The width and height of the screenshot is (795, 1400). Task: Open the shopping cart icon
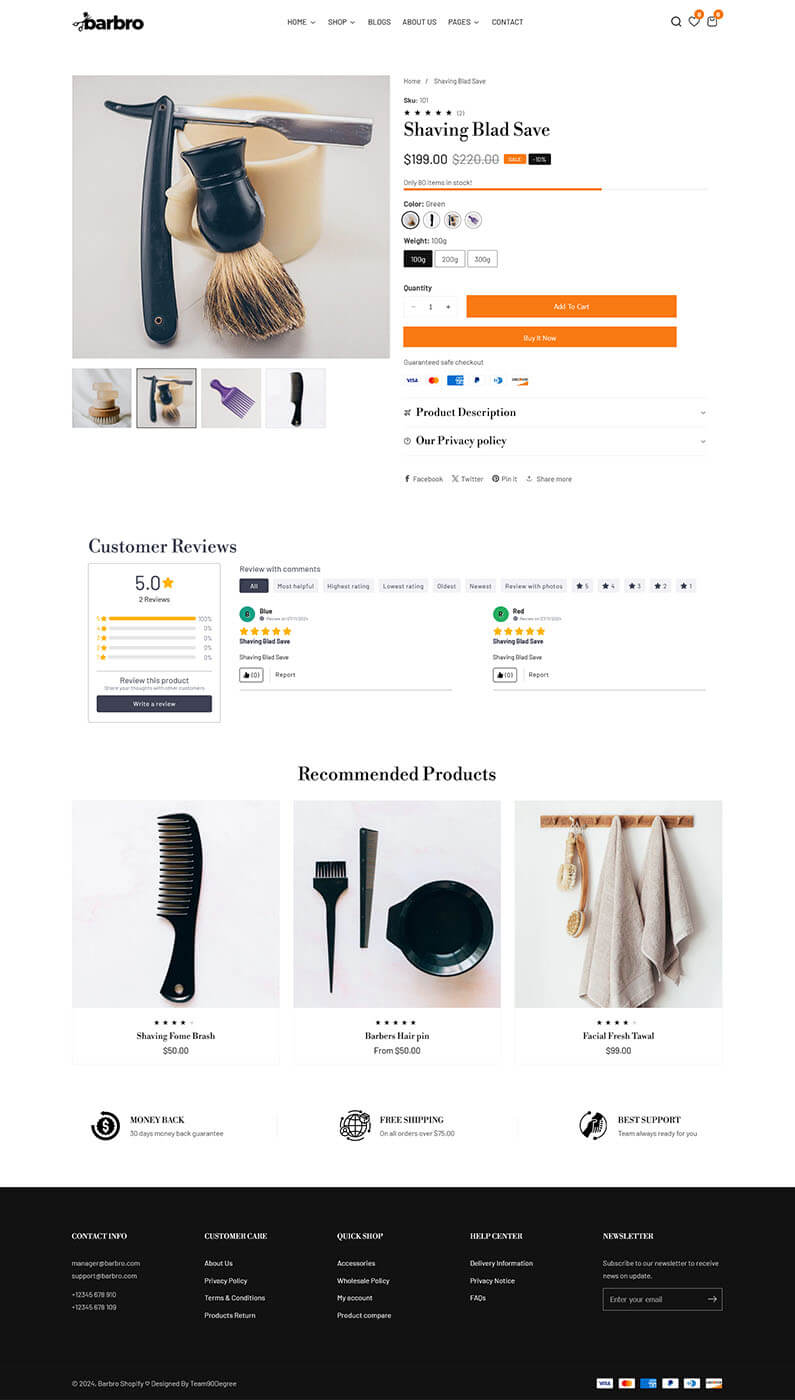click(x=712, y=22)
